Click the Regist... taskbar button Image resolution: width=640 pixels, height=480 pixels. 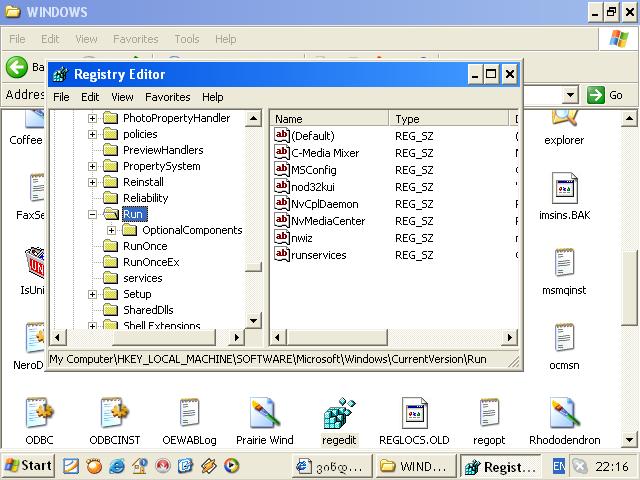coord(500,466)
